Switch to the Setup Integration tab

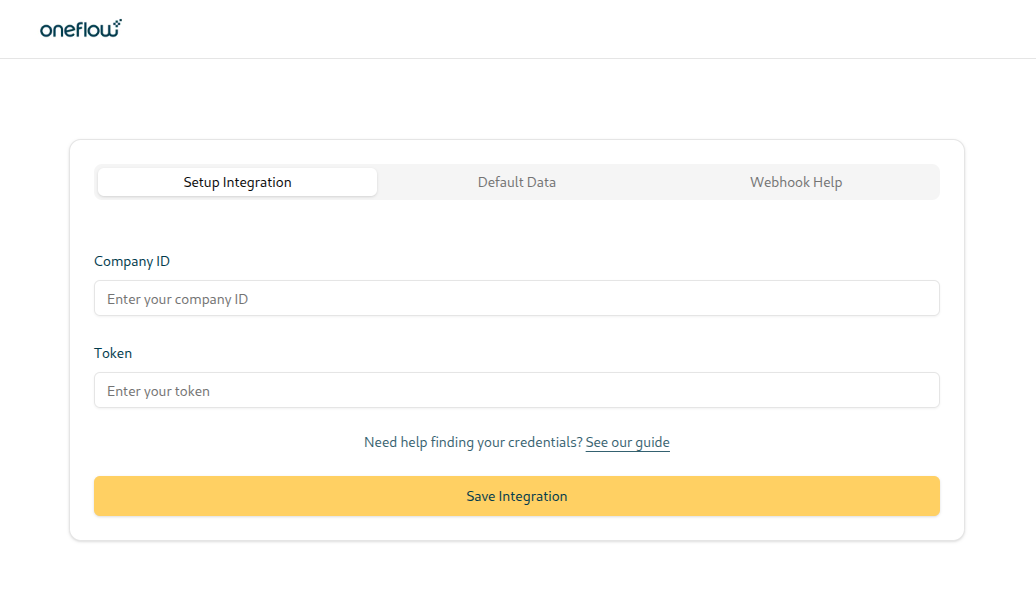point(237,182)
